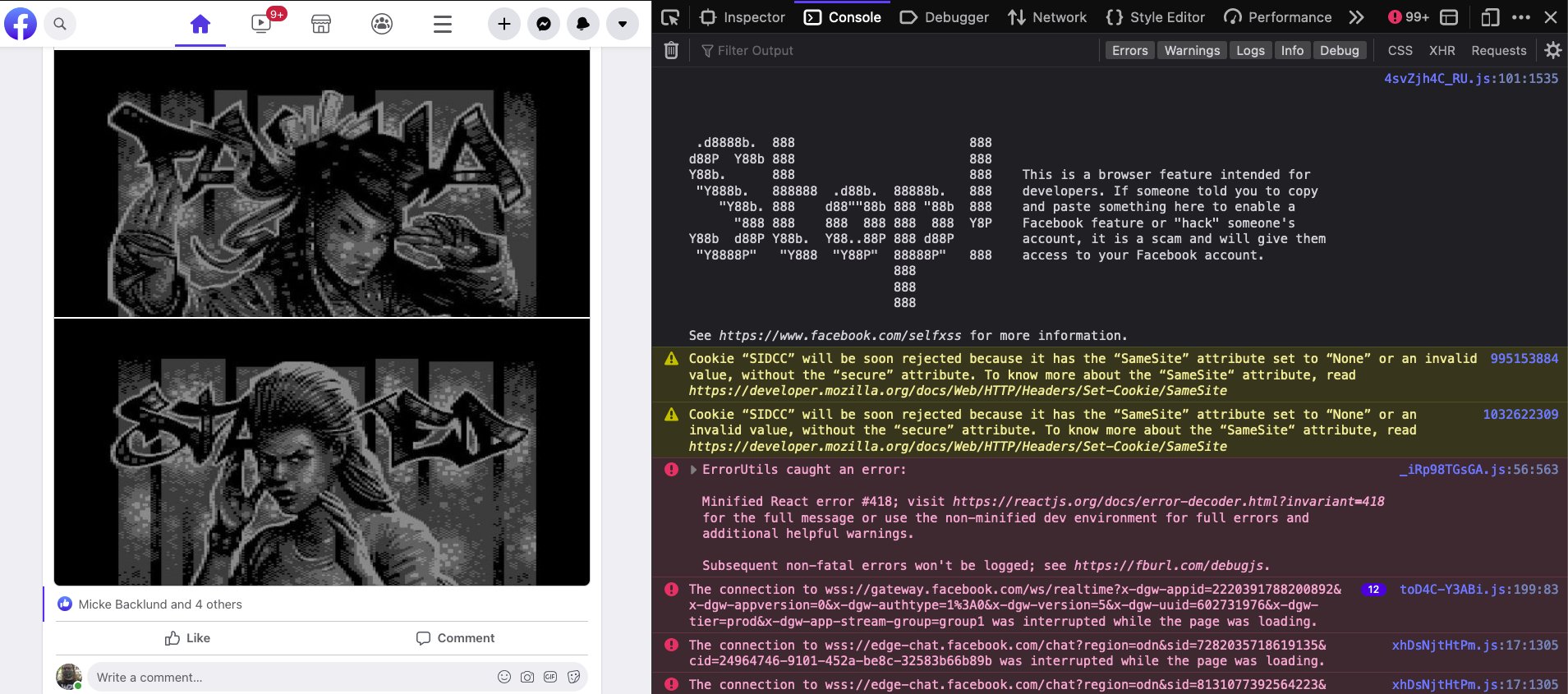
Task: Open console settings gear
Action: 1552,50
